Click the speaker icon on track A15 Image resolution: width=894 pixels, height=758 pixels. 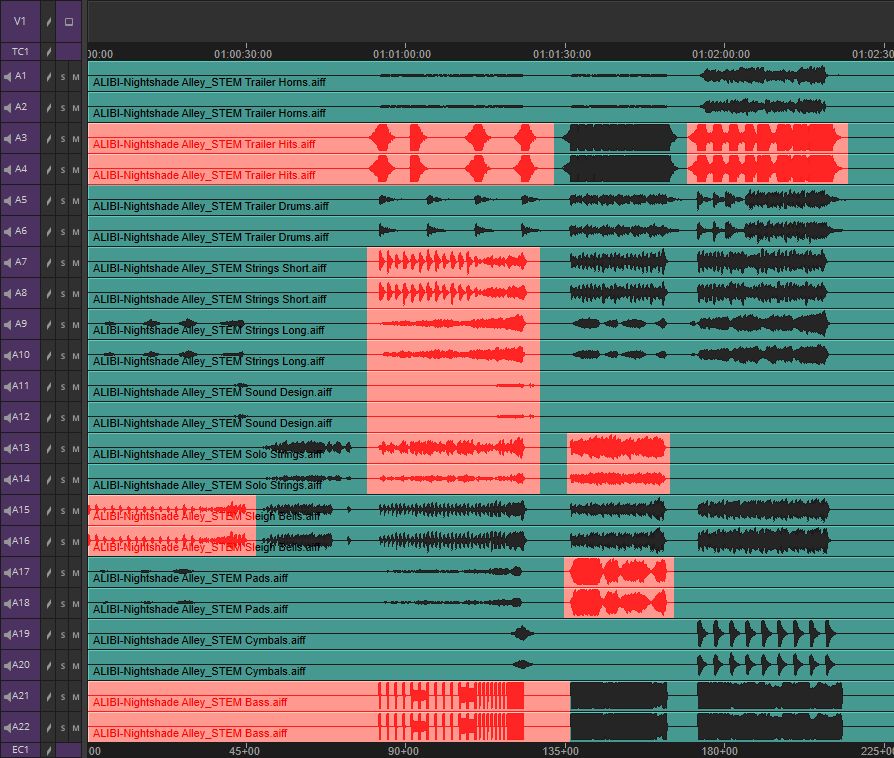click(x=7, y=510)
